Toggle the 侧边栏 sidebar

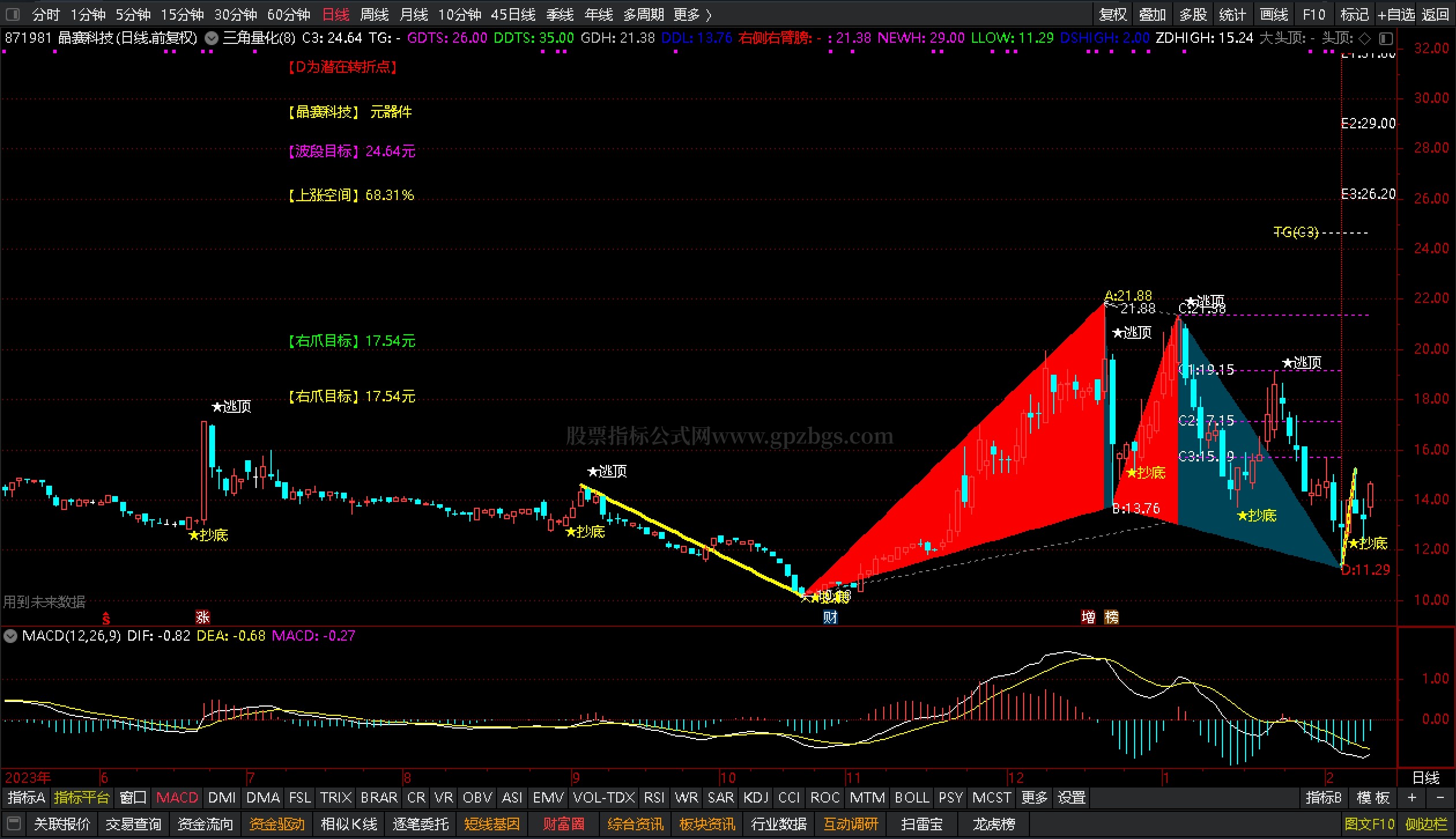pos(1426,823)
